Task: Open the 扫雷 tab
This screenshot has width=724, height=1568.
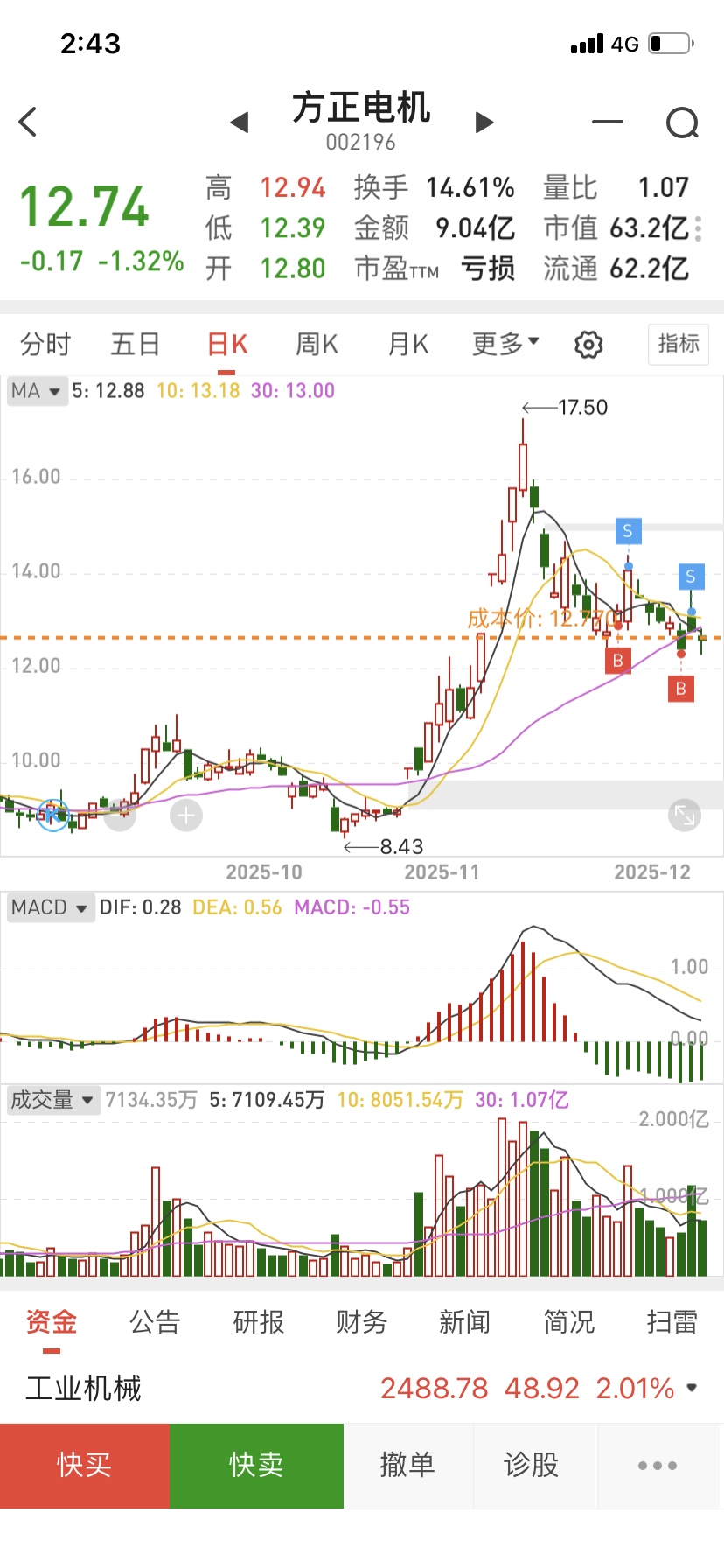Action: pyautogui.click(x=672, y=1321)
